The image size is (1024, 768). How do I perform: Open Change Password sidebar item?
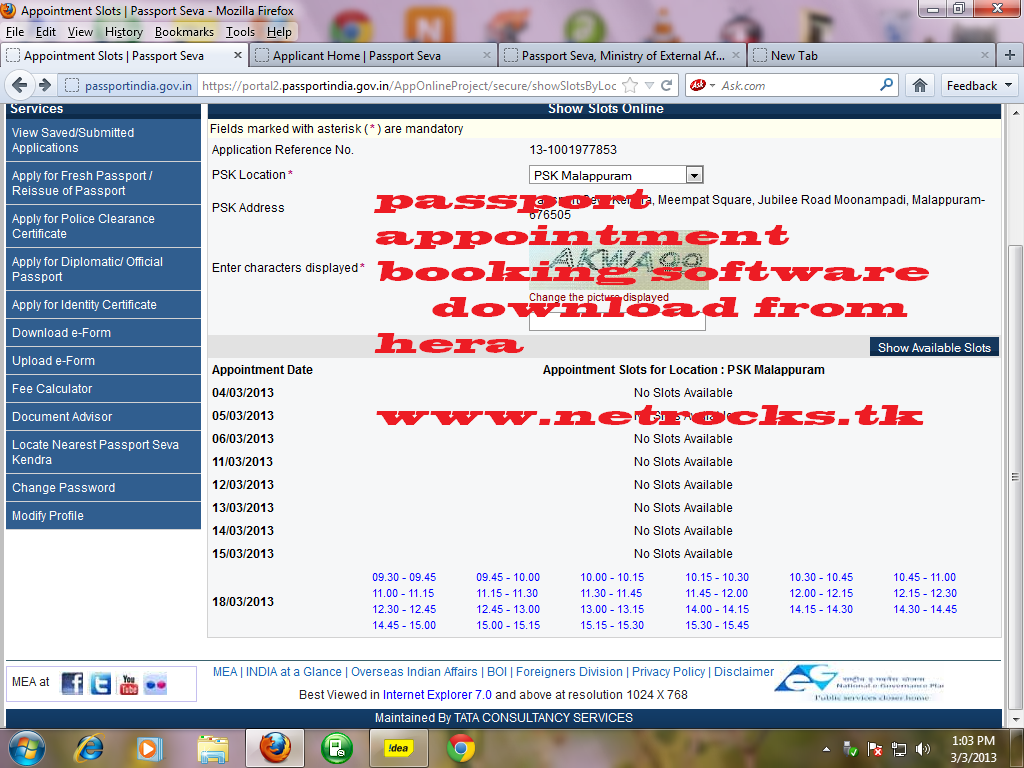[103, 488]
